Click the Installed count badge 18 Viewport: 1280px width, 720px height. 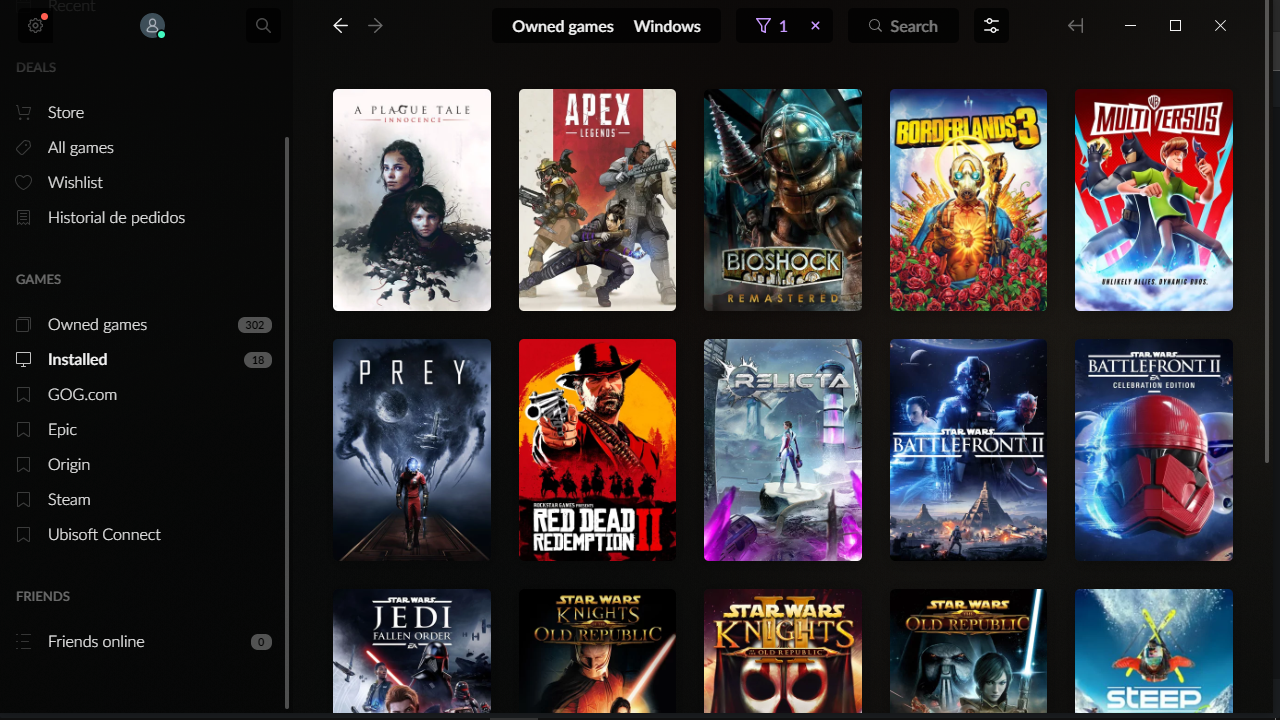258,360
